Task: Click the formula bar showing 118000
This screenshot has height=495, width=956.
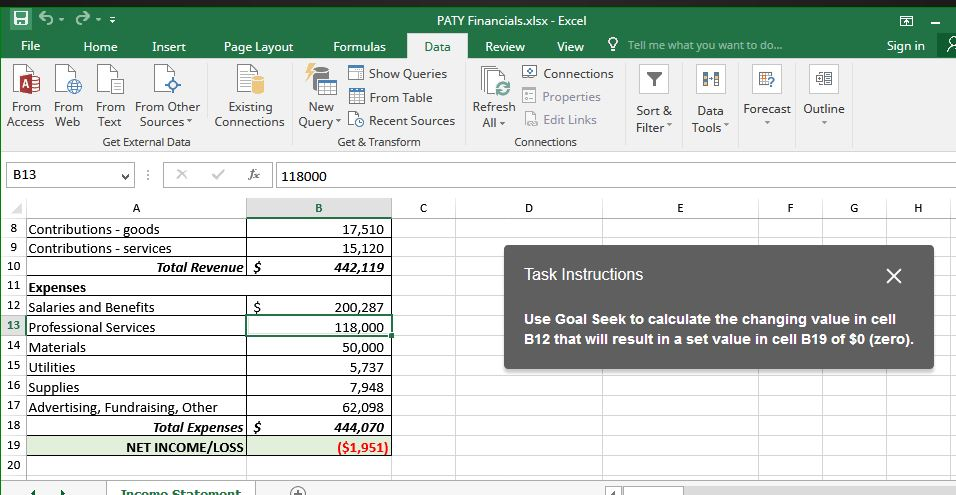Action: (615, 176)
